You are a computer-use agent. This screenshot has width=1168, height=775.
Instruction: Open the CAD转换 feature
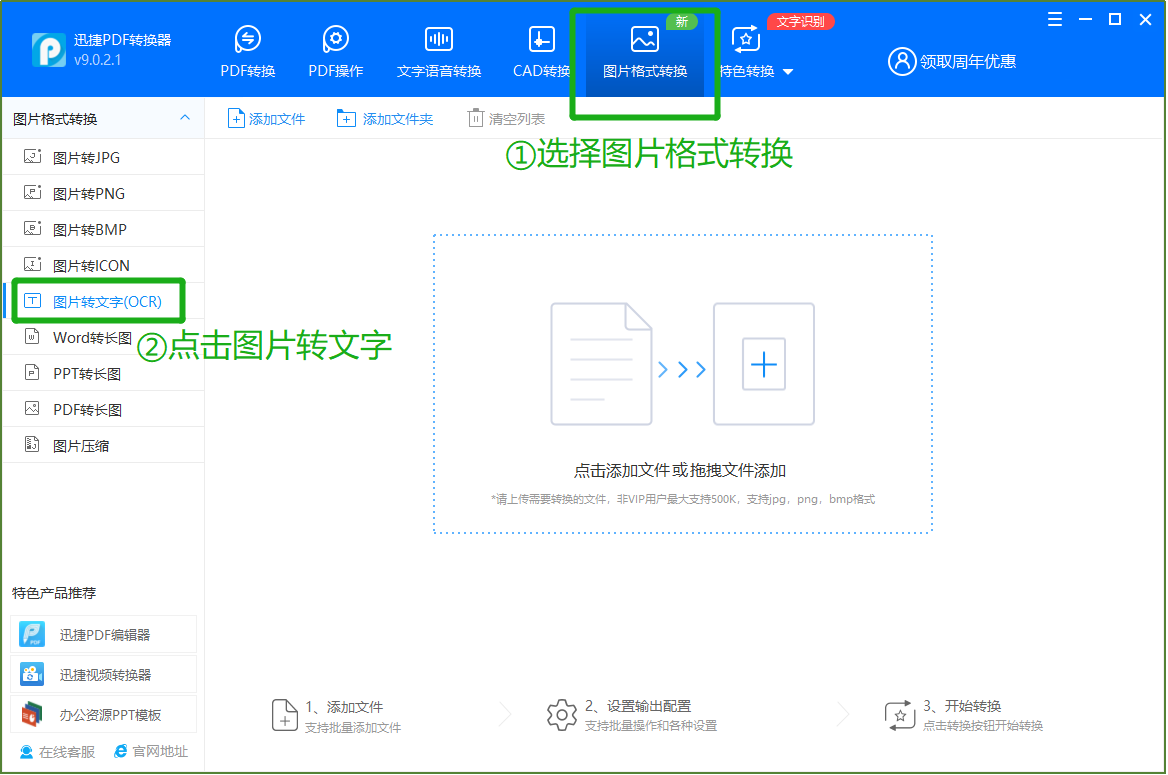click(540, 50)
